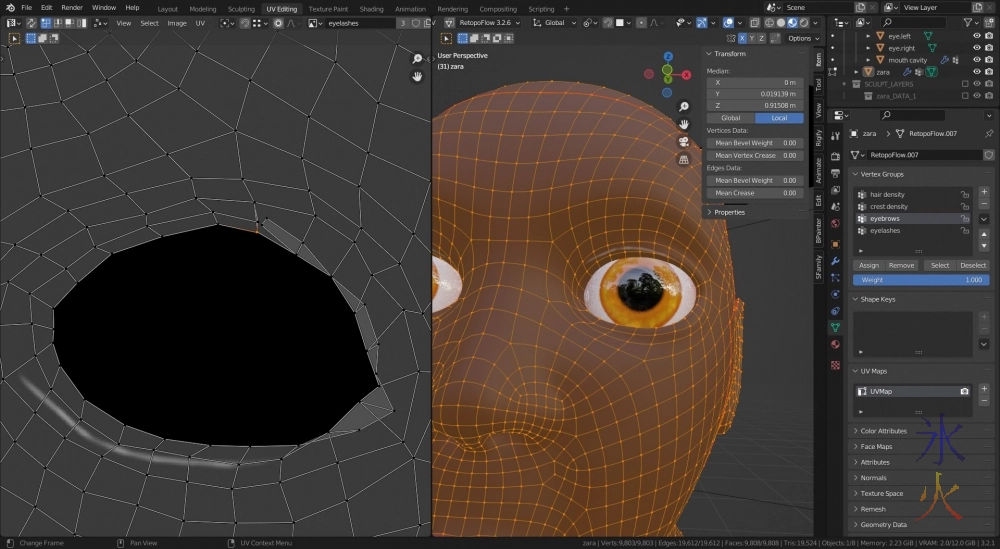Open the Object Data properties tab icon
This screenshot has width=1000, height=549.
click(834, 326)
